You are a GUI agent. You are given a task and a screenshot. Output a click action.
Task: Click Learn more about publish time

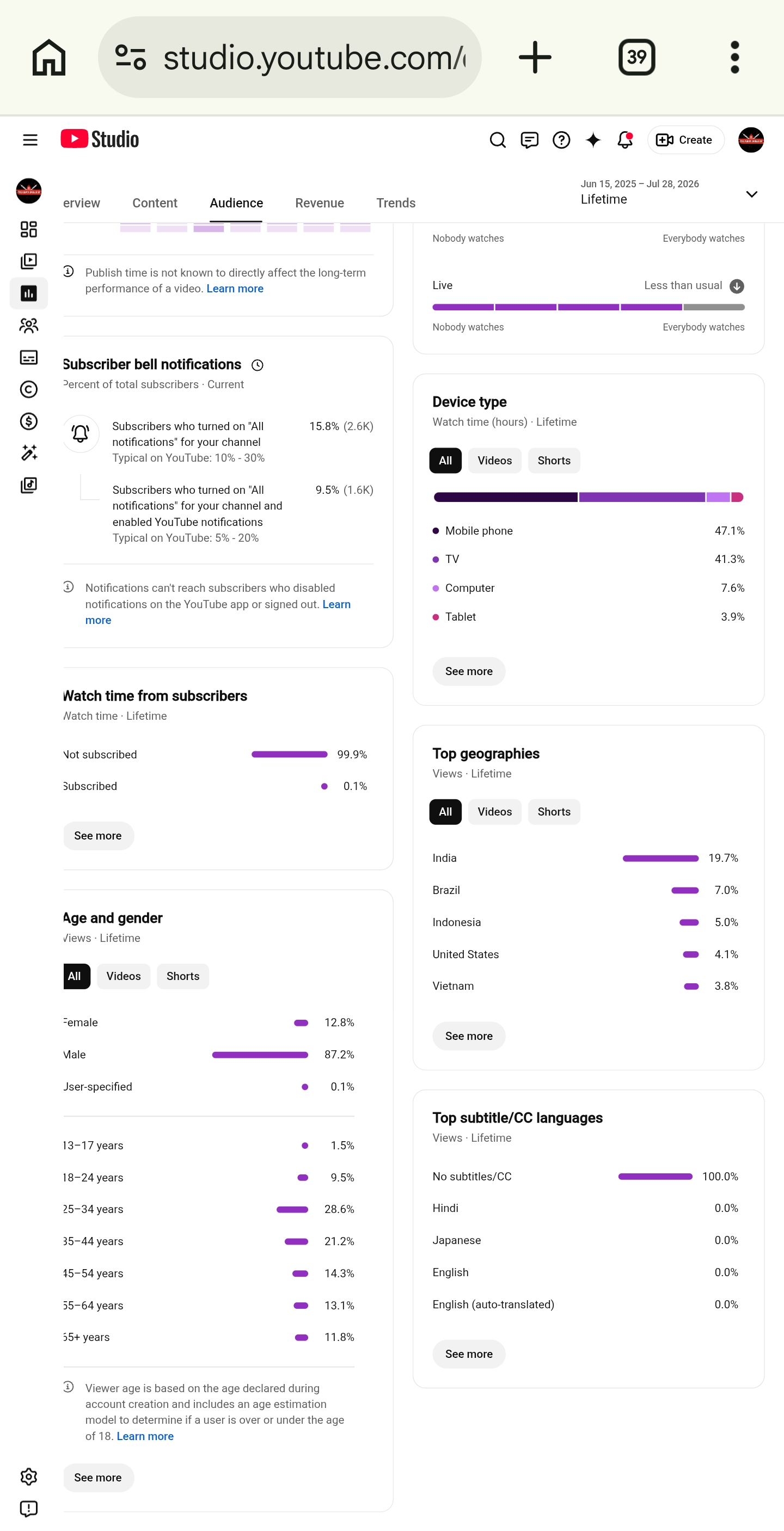coord(235,289)
